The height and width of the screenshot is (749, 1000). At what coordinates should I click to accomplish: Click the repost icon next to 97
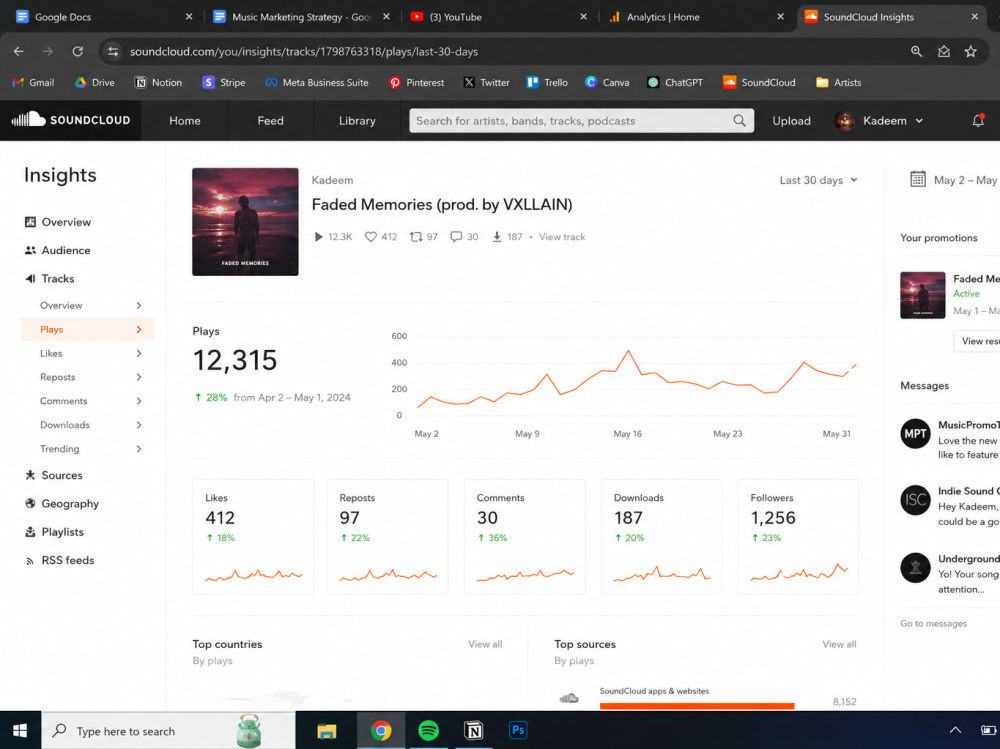(x=416, y=237)
